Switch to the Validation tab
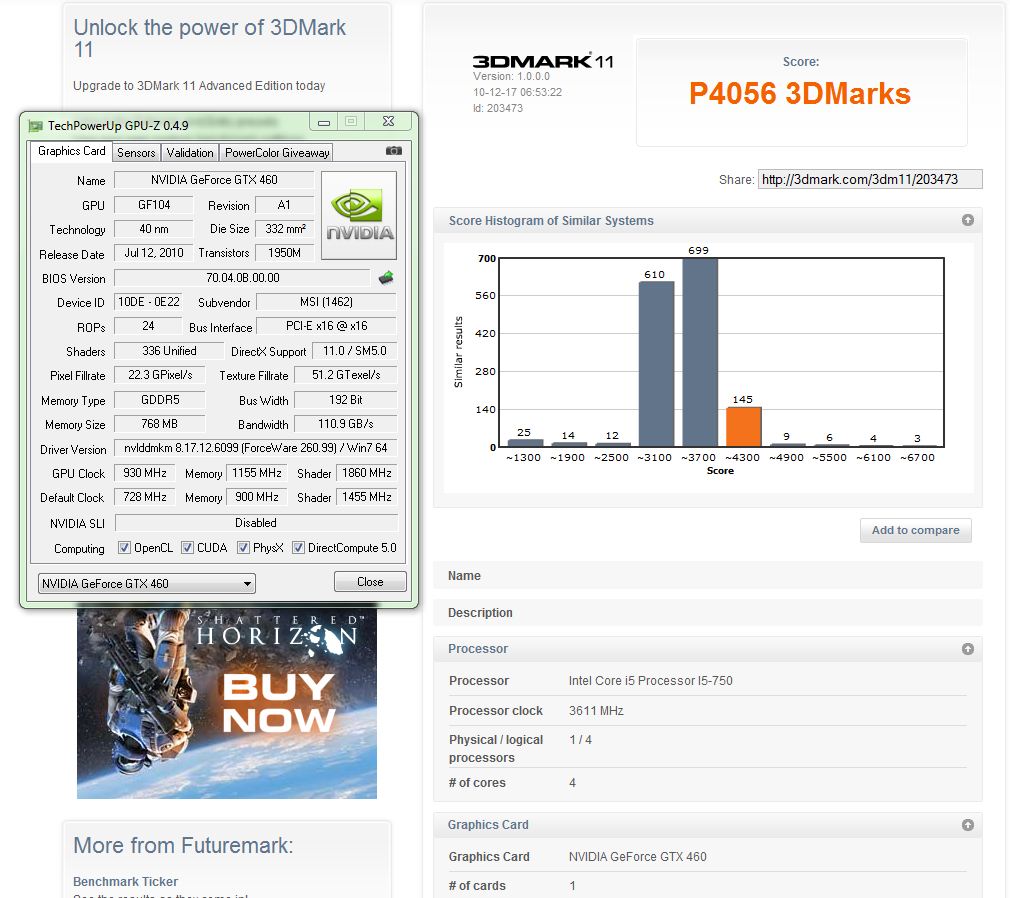1010x898 pixels. [189, 153]
